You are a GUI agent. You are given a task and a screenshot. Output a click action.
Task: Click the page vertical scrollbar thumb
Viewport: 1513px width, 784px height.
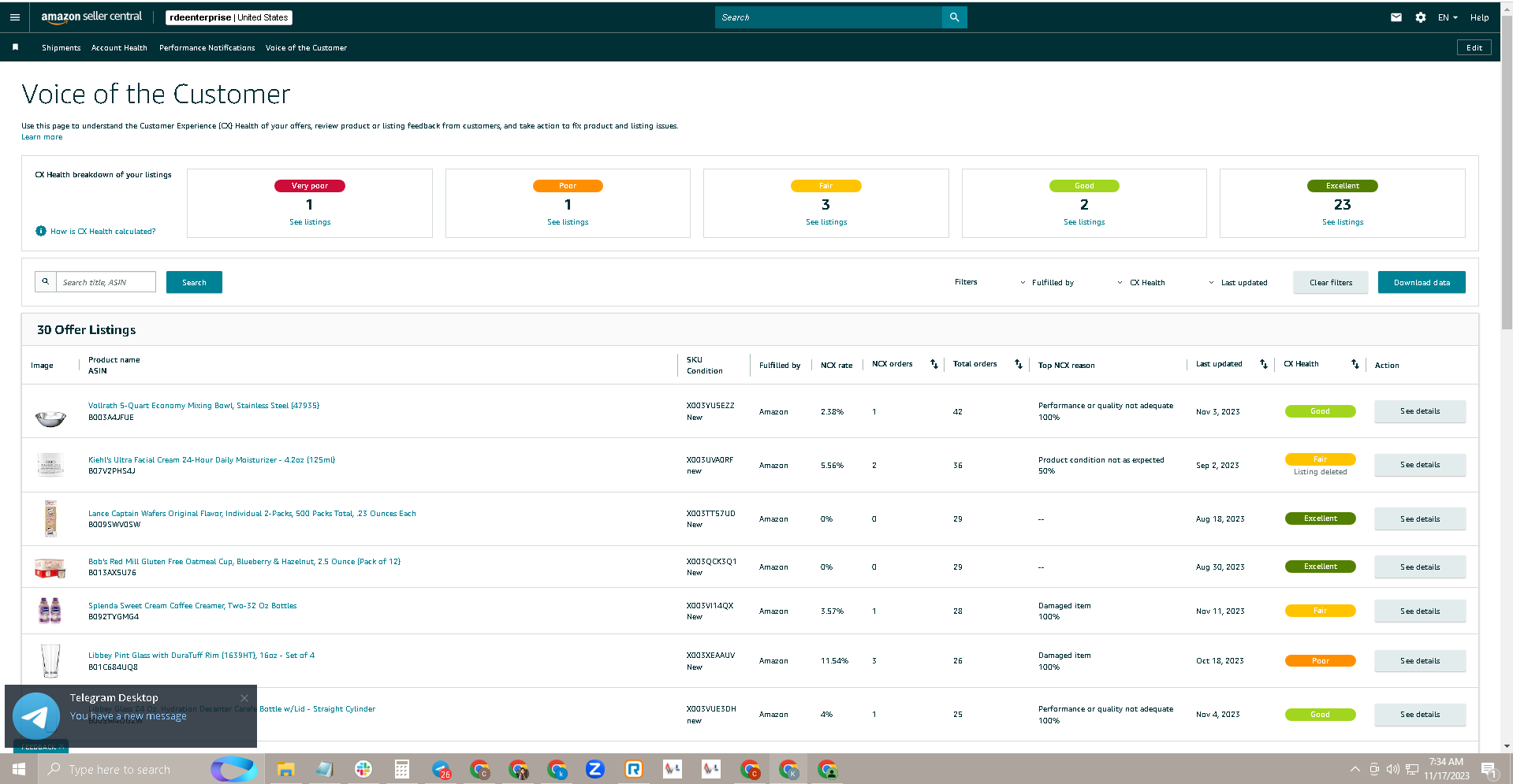pyautogui.click(x=1507, y=173)
